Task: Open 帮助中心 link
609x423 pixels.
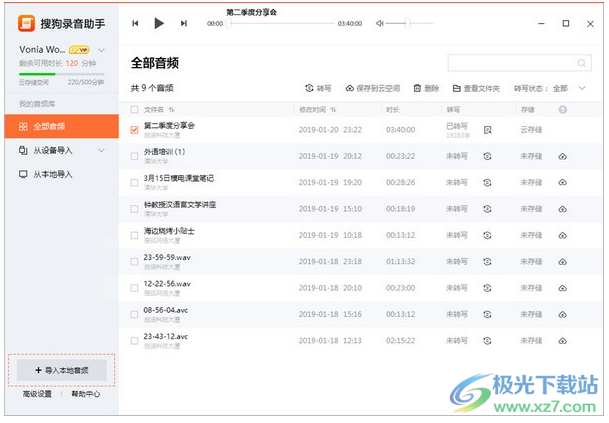Action: tap(85, 394)
